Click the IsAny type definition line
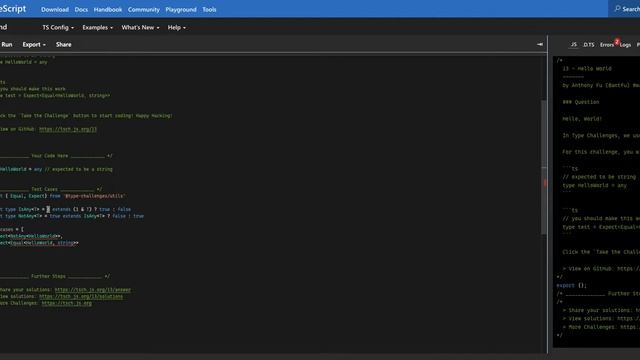Image resolution: width=640 pixels, height=360 pixels. 65,209
